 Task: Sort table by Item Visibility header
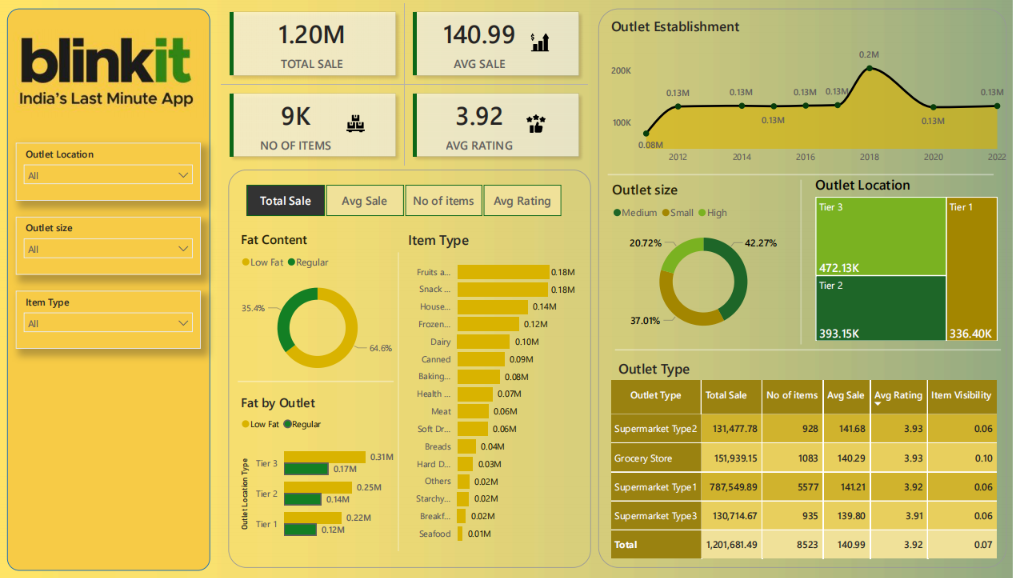pos(961,396)
